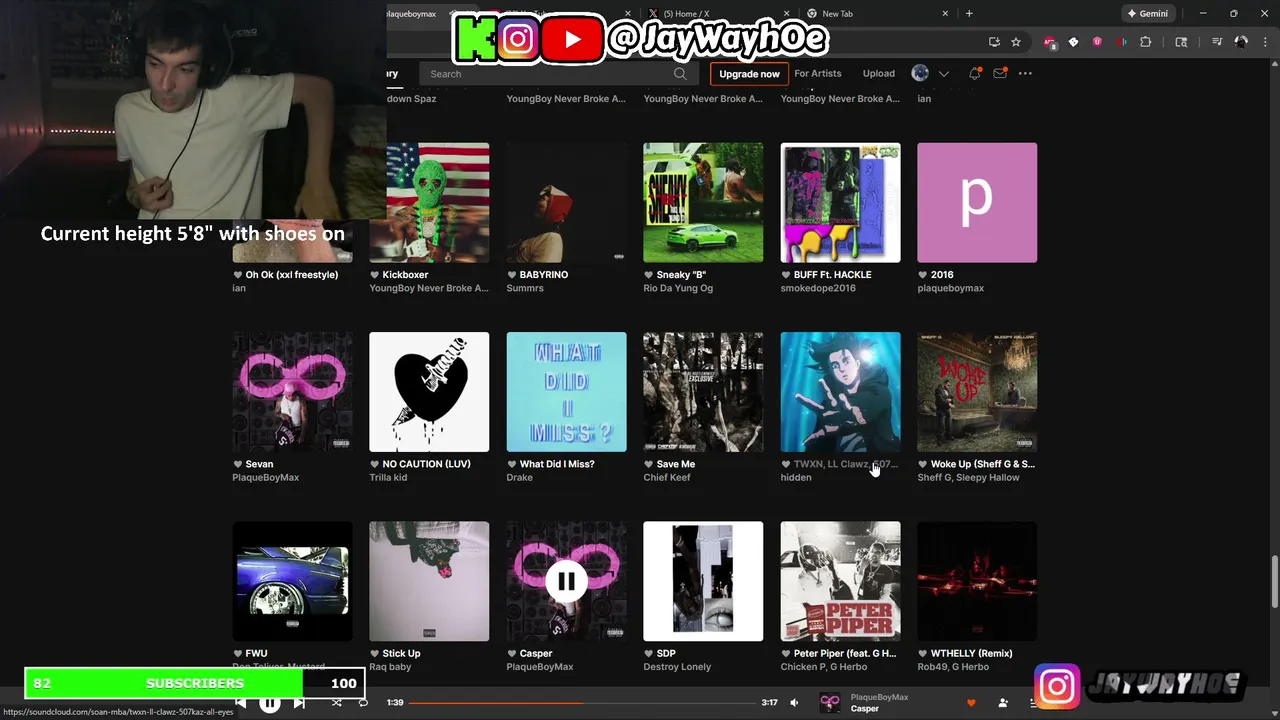The width and height of the screenshot is (1280, 720).
Task: Toggle heart on NO CAUTION (LUV)
Action: click(374, 464)
